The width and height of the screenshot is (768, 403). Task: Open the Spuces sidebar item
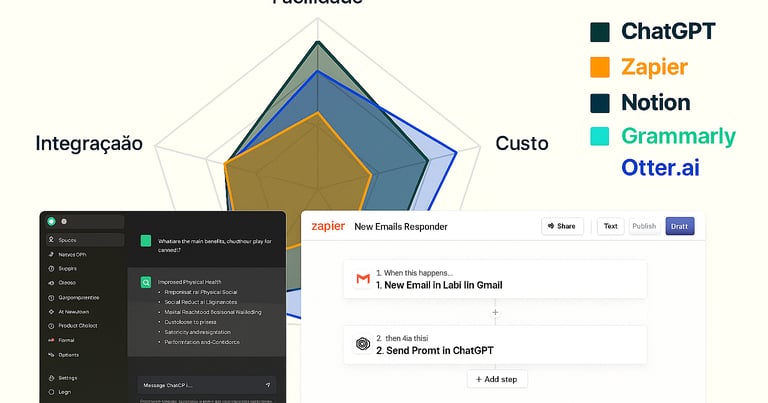point(85,240)
